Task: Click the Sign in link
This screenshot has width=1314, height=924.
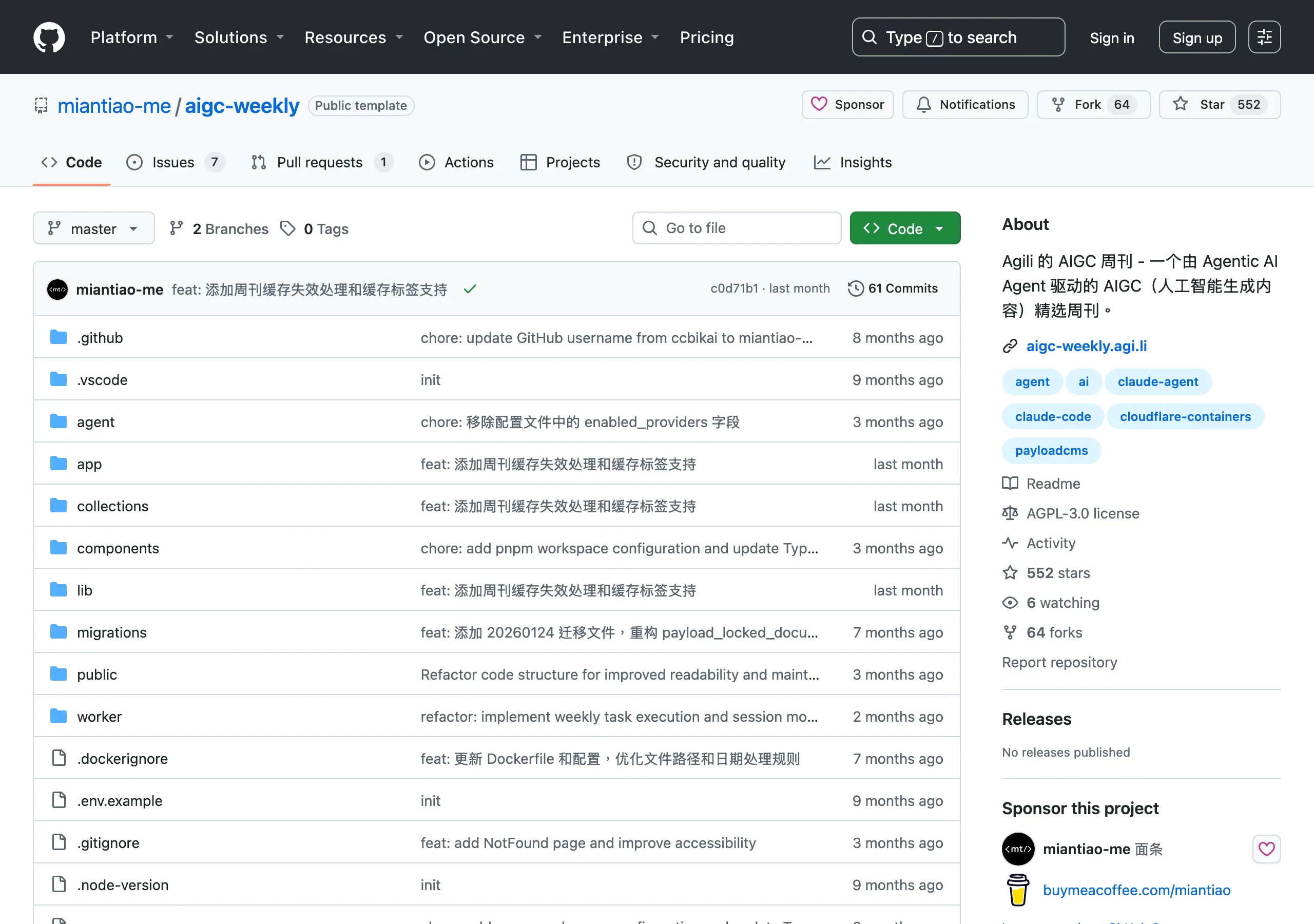Action: [x=1111, y=38]
